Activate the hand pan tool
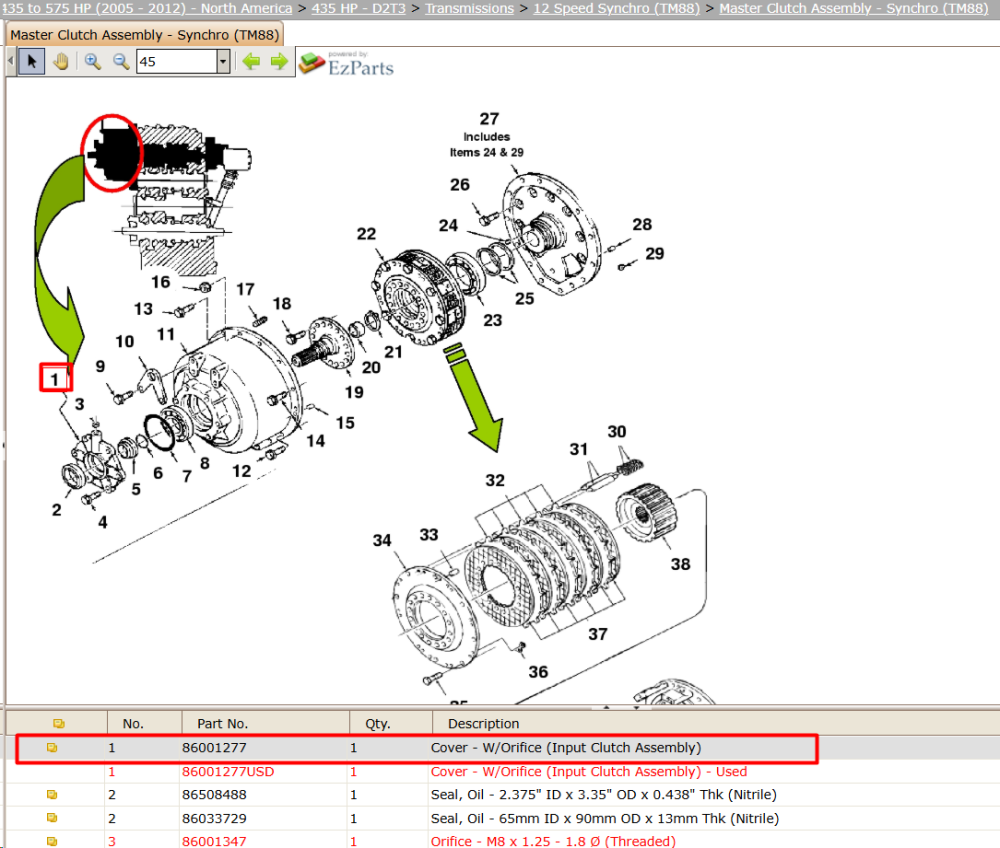The height and width of the screenshot is (848, 1000). 61,62
